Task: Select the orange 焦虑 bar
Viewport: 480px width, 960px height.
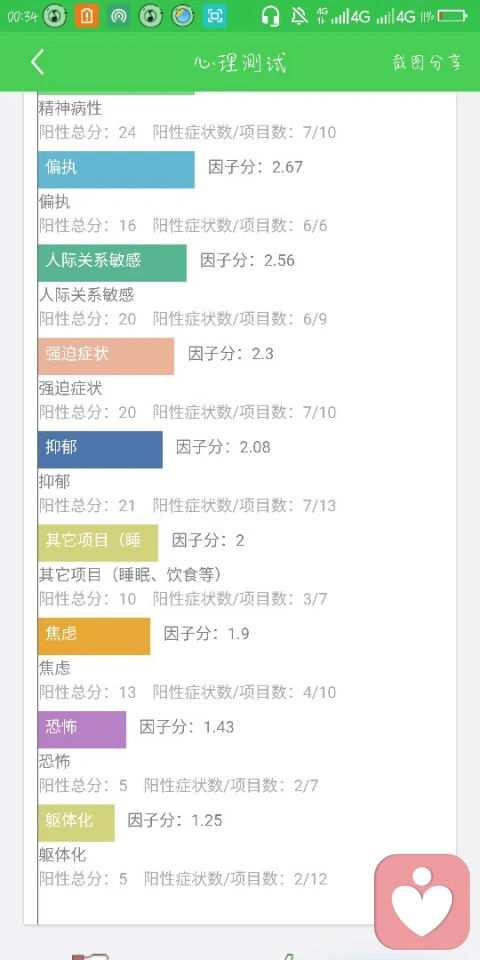Action: coord(94,636)
